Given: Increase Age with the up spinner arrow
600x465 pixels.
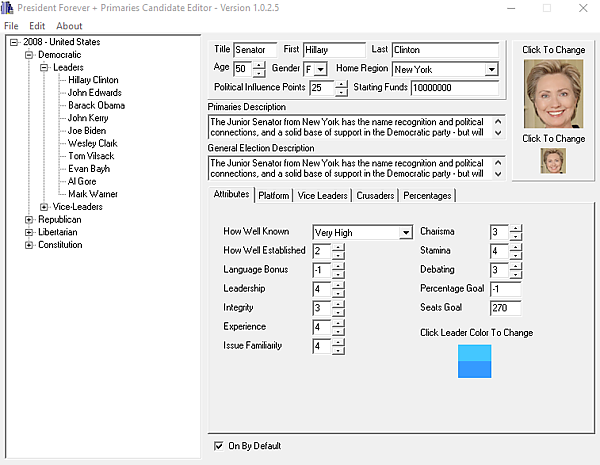Looking at the screenshot, I should (259, 65).
